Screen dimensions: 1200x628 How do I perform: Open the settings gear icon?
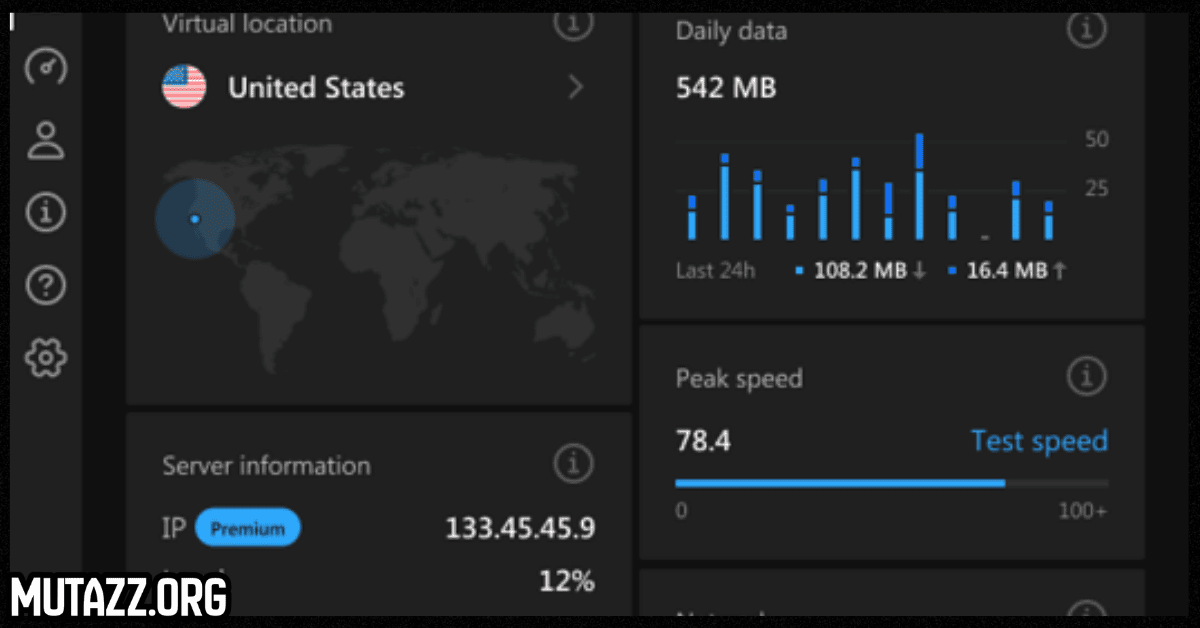45,357
